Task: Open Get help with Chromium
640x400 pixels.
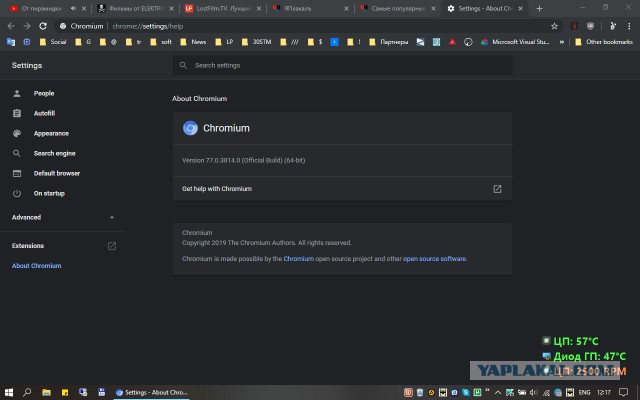Action: pos(342,189)
